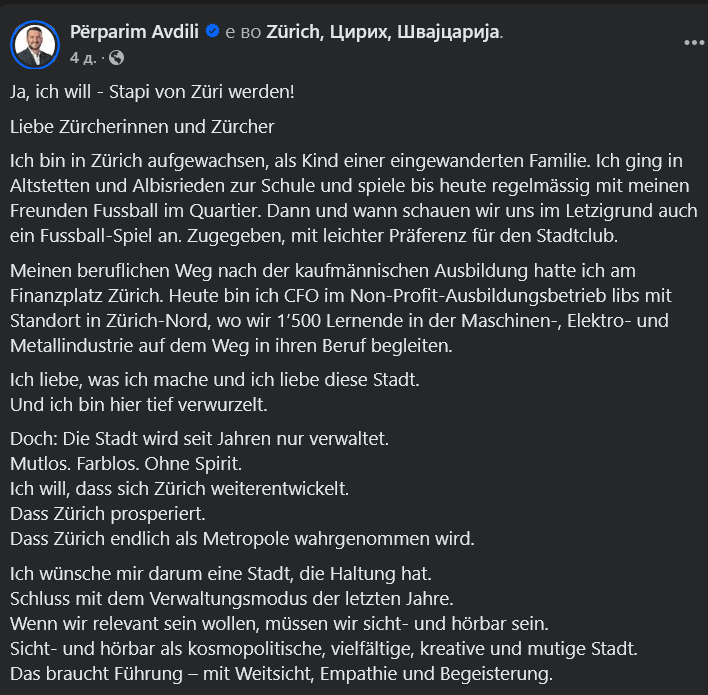The height and width of the screenshot is (695, 708).
Task: Click the line "Mutlos. Farblos. Ohne Spirit."
Action: pyautogui.click(x=126, y=465)
